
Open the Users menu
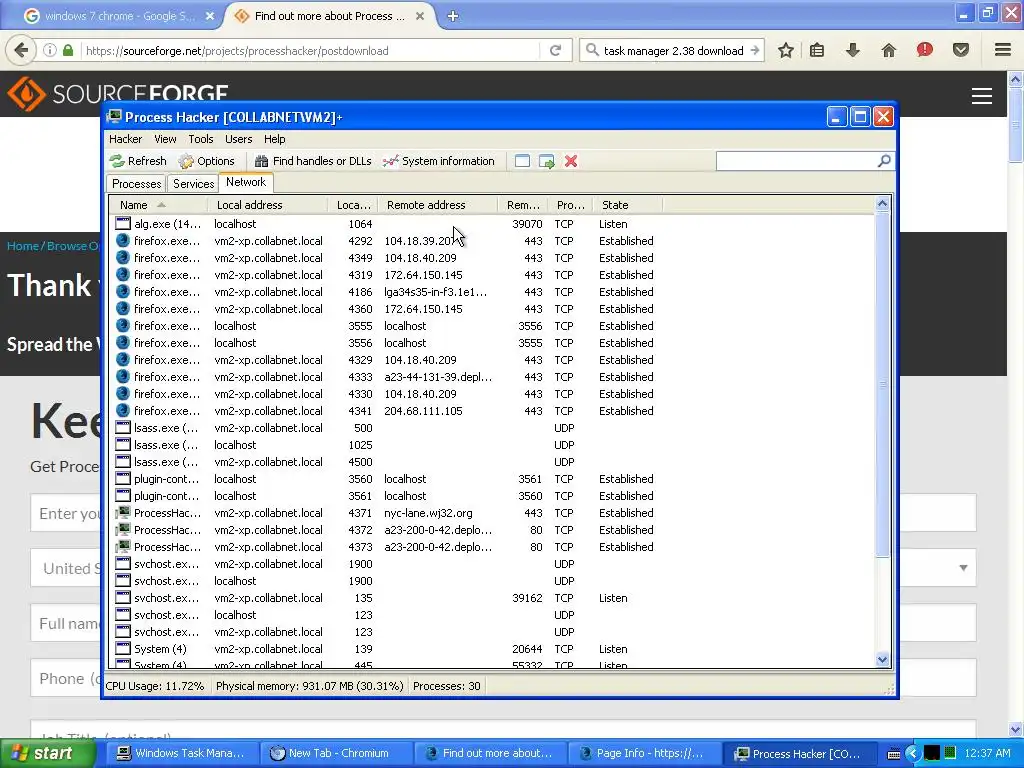[238, 139]
